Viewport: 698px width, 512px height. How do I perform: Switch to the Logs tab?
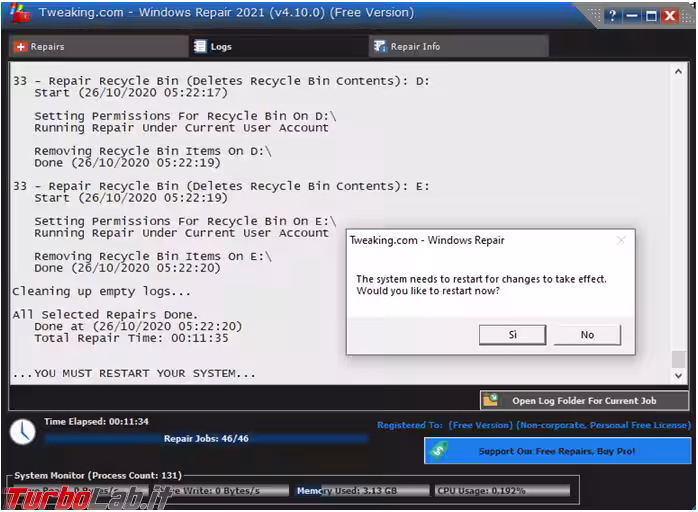click(x=279, y=46)
